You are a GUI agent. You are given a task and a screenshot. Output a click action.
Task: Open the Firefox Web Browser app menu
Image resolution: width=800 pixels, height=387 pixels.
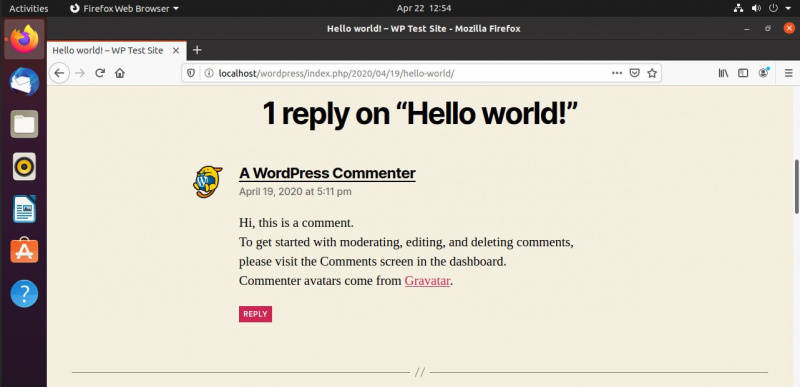coord(124,8)
